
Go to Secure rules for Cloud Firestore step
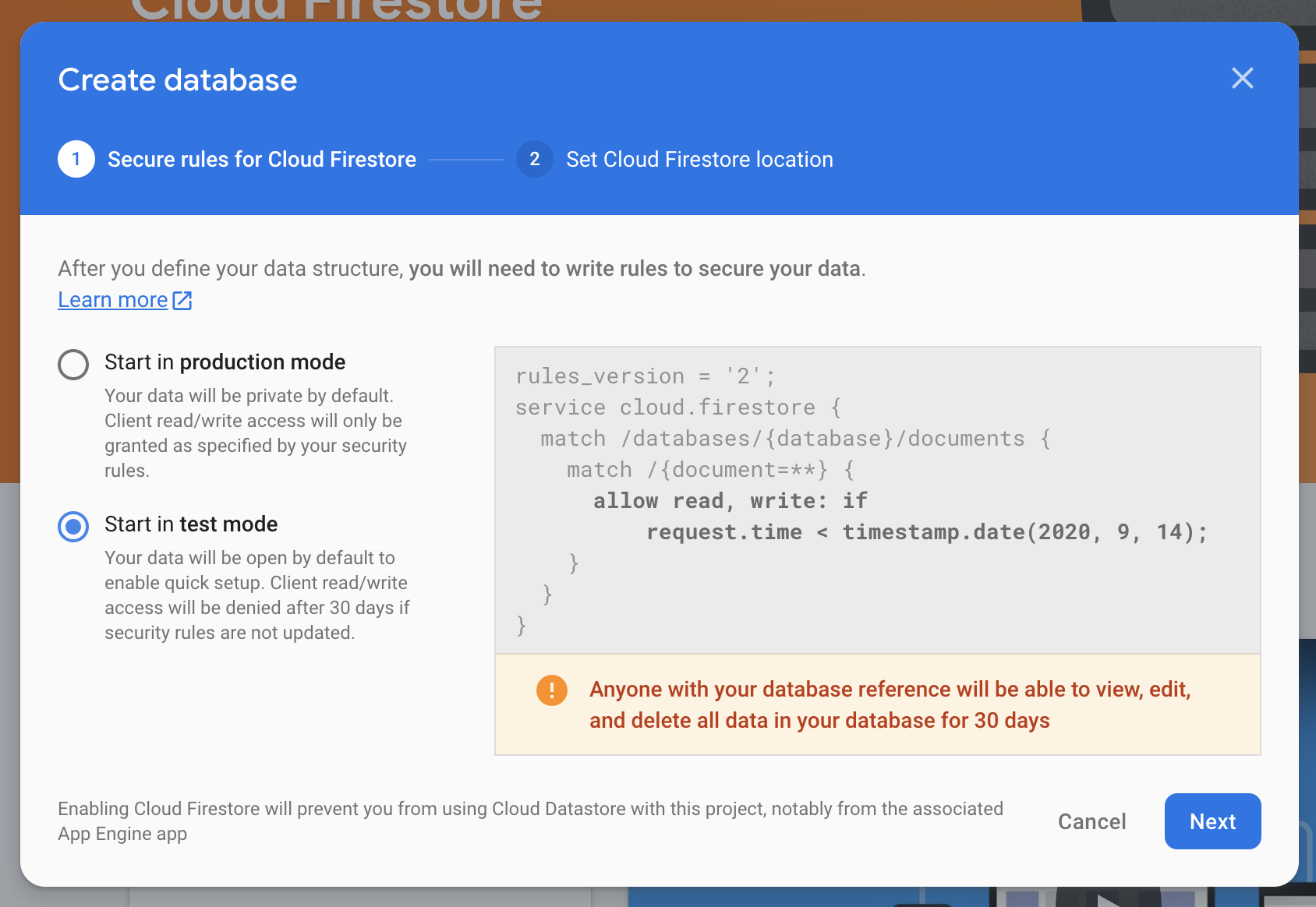click(x=261, y=159)
